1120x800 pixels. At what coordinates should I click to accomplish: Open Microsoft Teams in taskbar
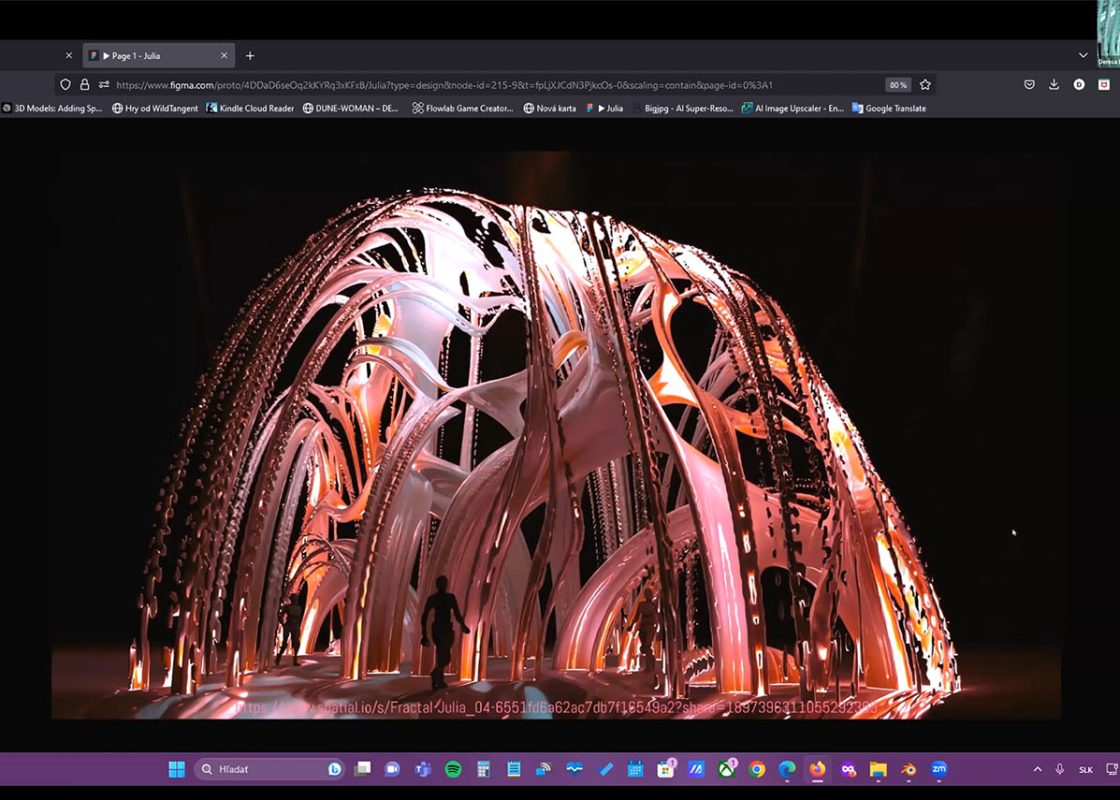coord(422,769)
